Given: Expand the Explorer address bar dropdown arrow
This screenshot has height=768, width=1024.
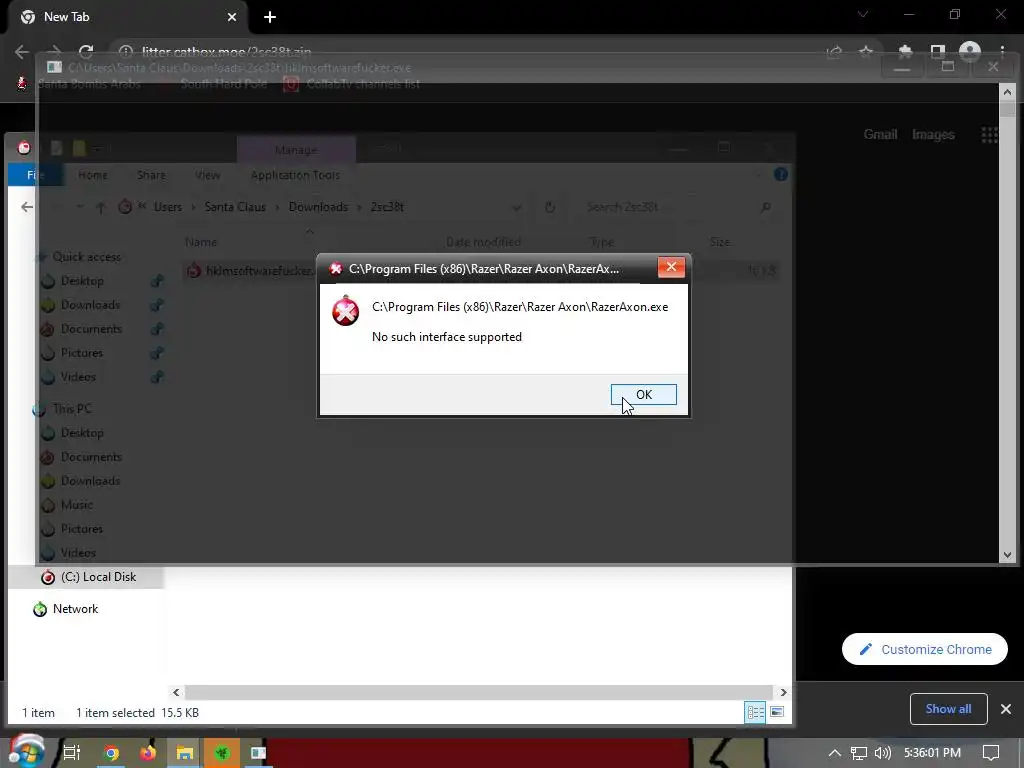Looking at the screenshot, I should click(517, 208).
